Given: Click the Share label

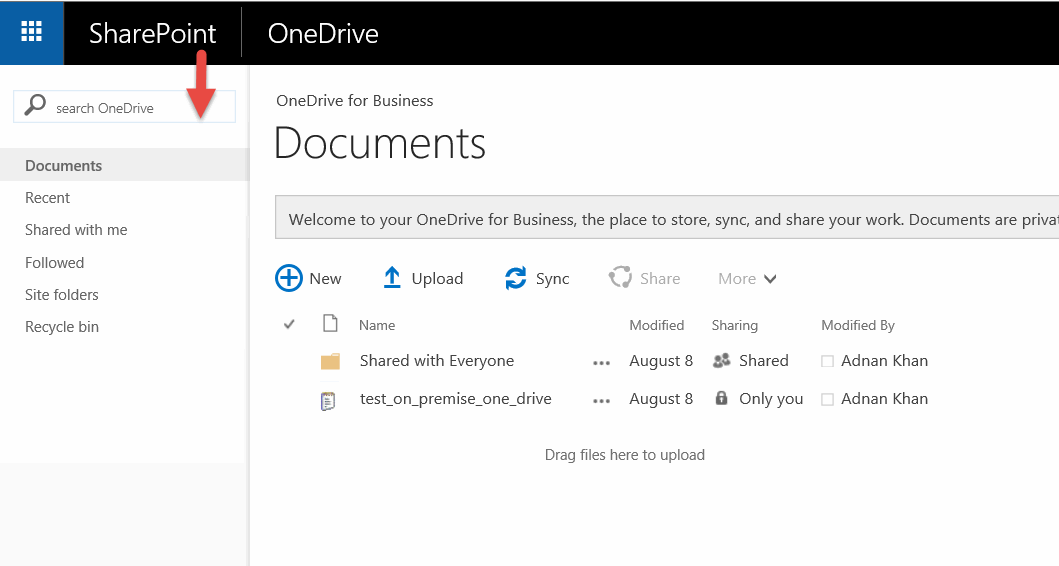Looking at the screenshot, I should click(660, 278).
